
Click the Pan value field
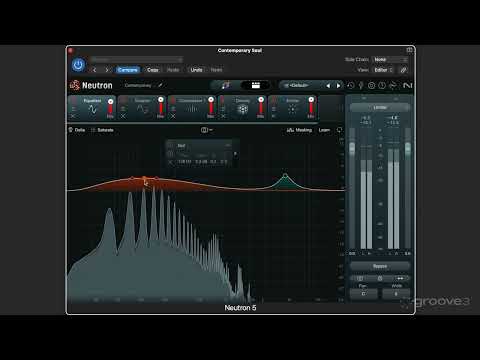pyautogui.click(x=363, y=294)
